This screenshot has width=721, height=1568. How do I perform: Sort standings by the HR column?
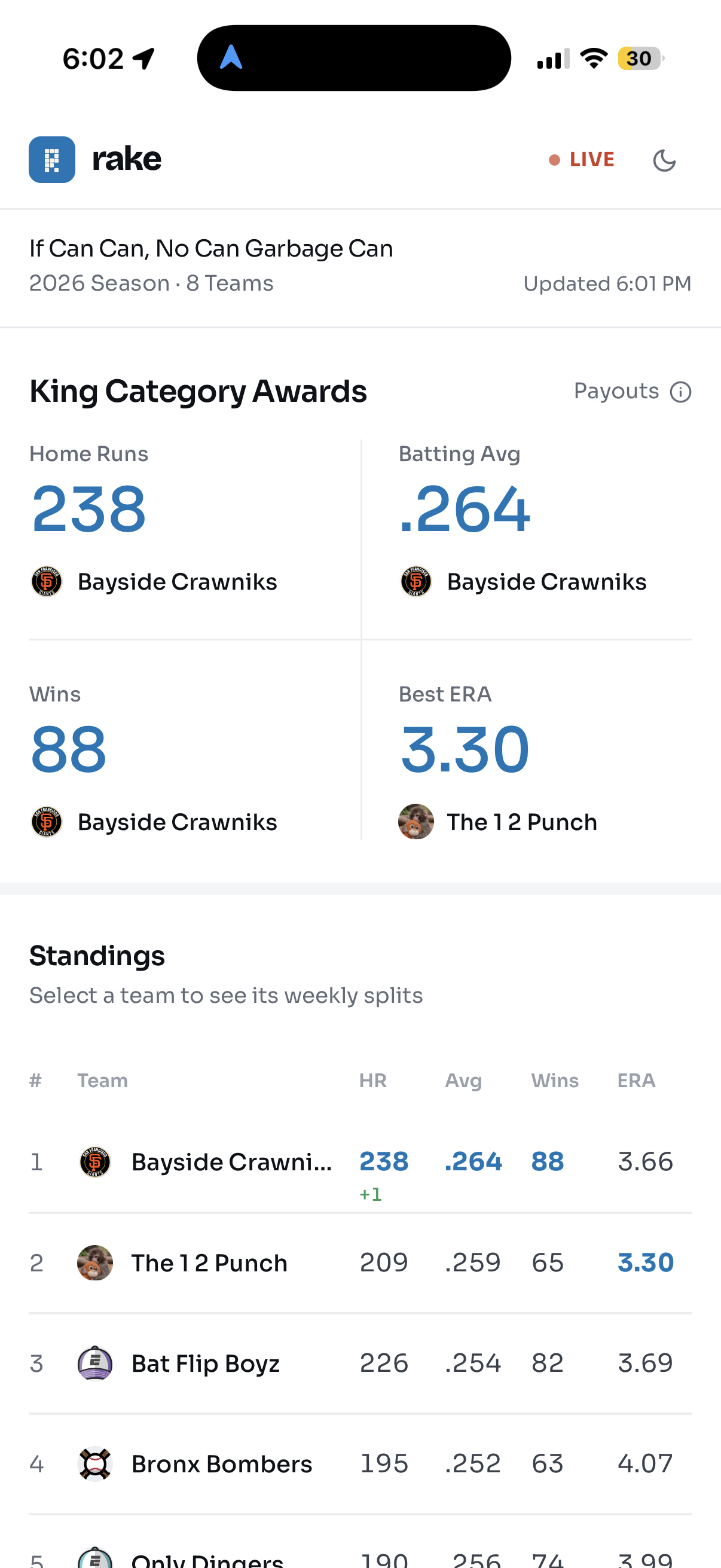[x=372, y=1081]
